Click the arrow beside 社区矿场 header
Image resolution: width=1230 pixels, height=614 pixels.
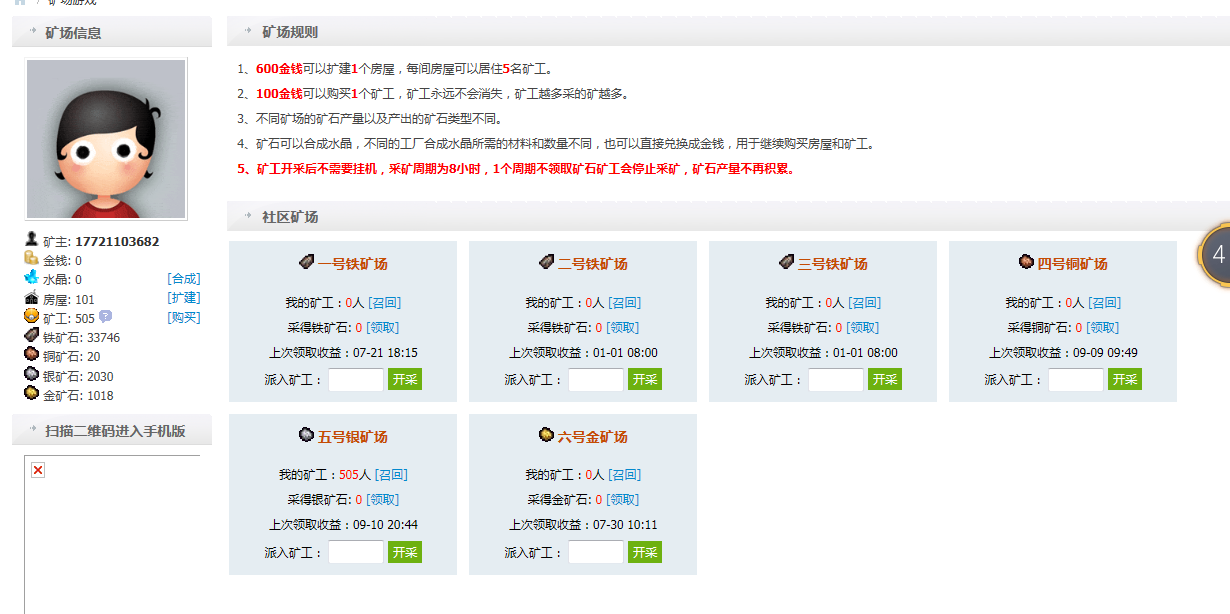248,217
